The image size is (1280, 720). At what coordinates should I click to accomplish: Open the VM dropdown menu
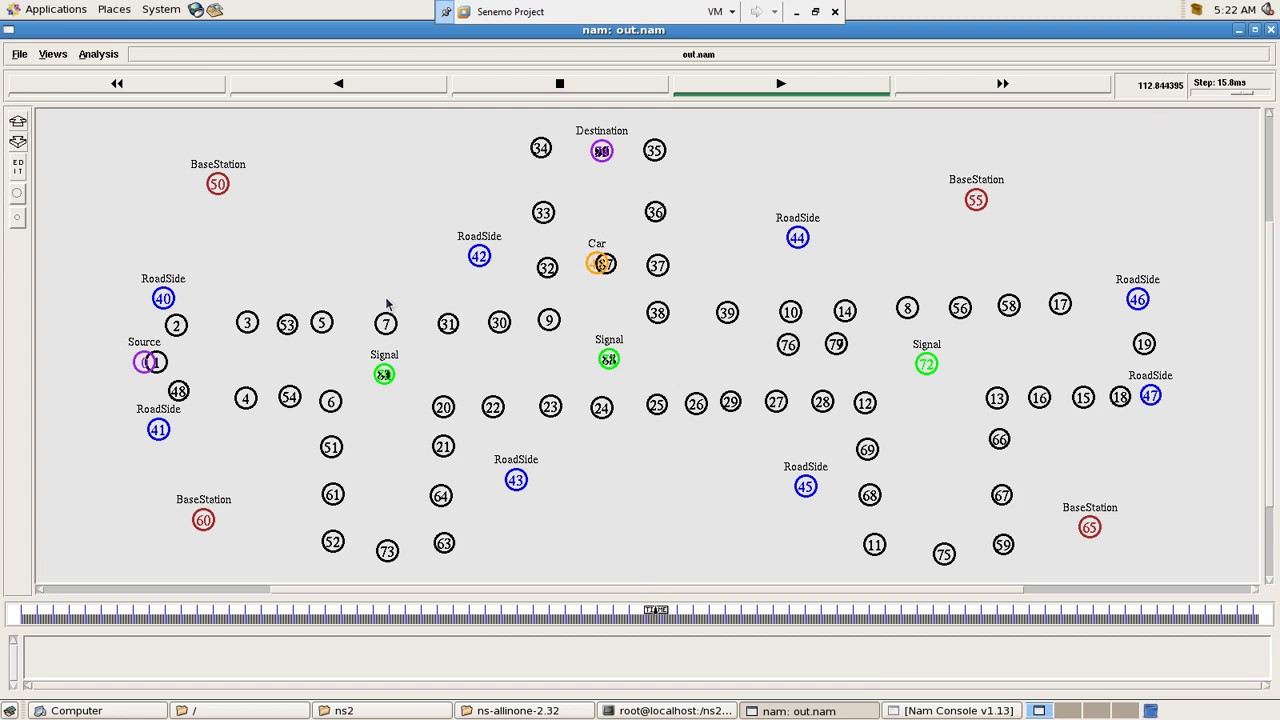pyautogui.click(x=721, y=12)
